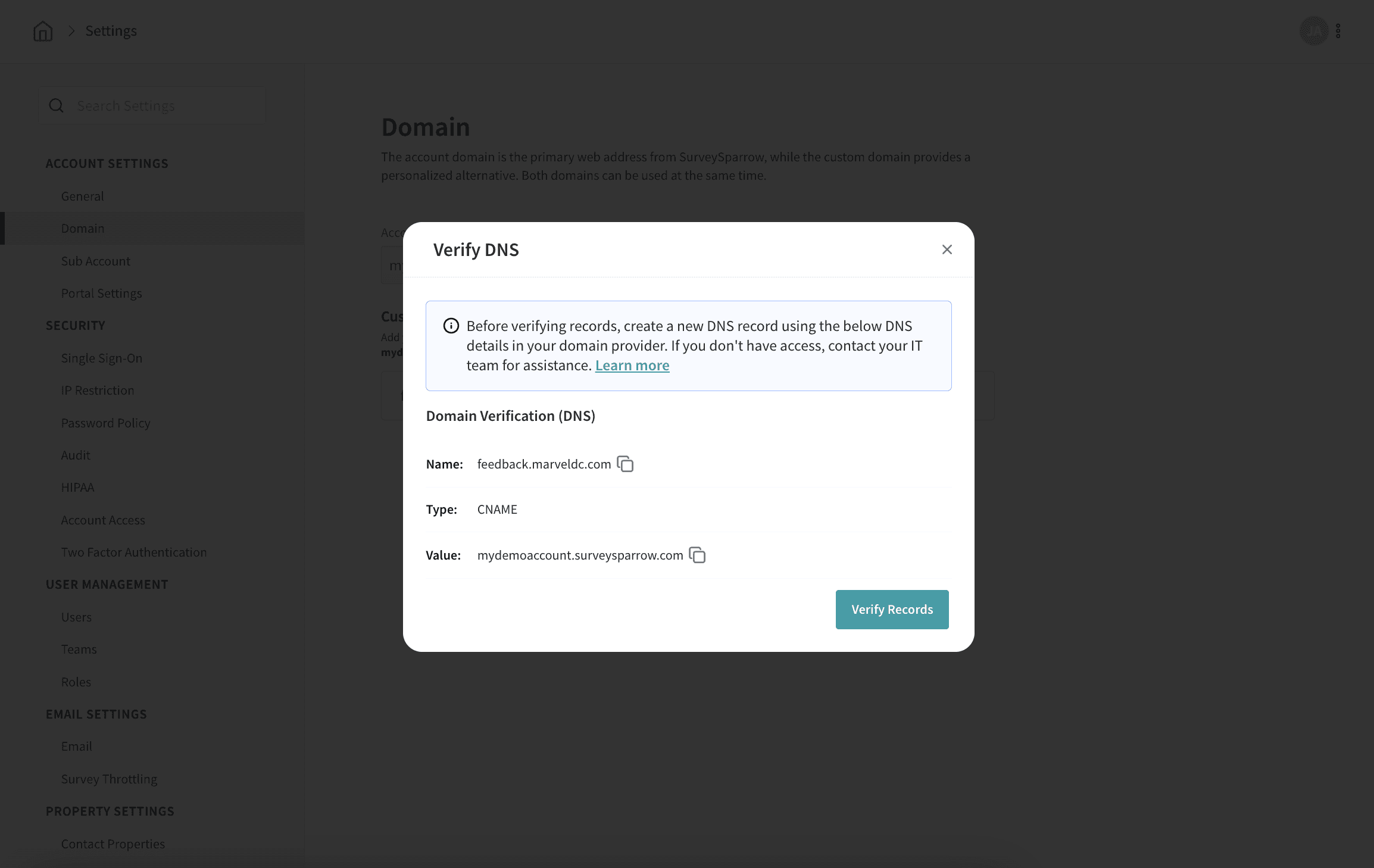Open the profile avatar menu

click(1314, 30)
